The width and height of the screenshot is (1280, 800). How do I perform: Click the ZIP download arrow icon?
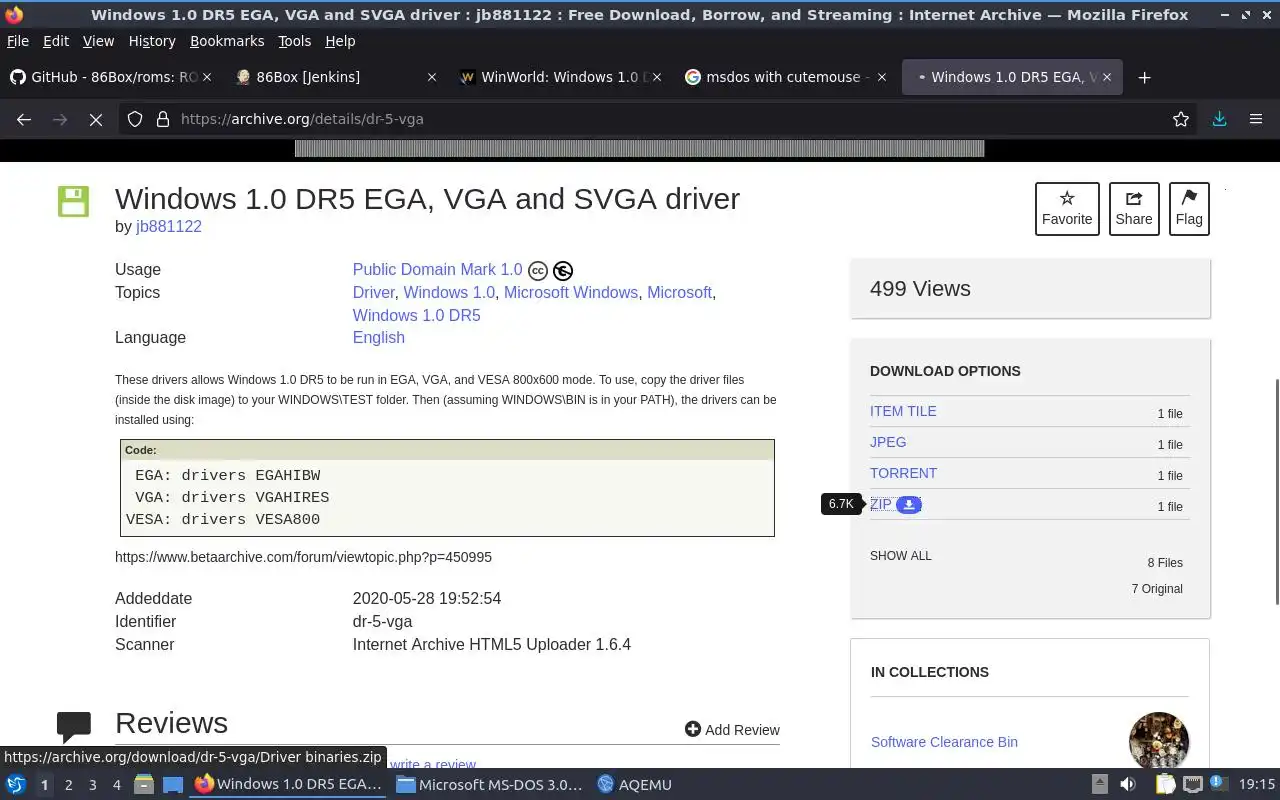click(908, 505)
